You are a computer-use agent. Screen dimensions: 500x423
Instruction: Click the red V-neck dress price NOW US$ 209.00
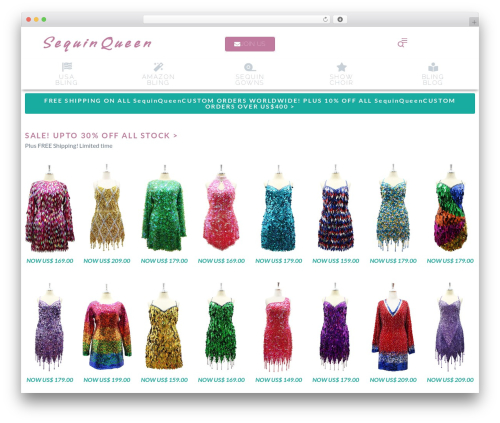(393, 380)
